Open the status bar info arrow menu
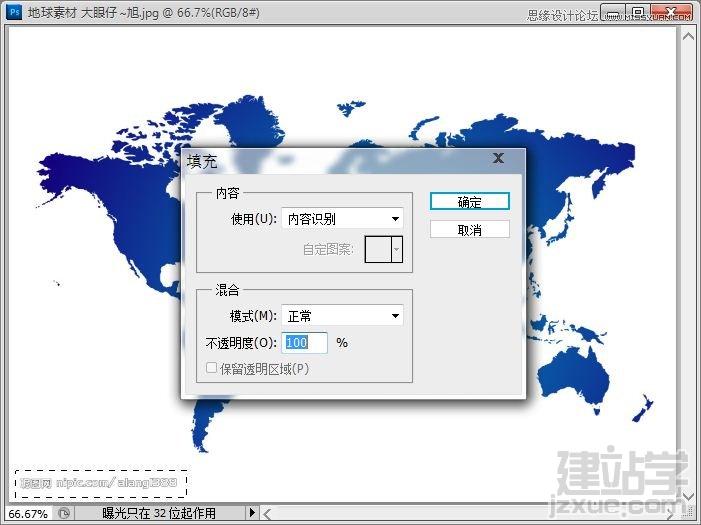This screenshot has height=525, width=701. coord(252,512)
